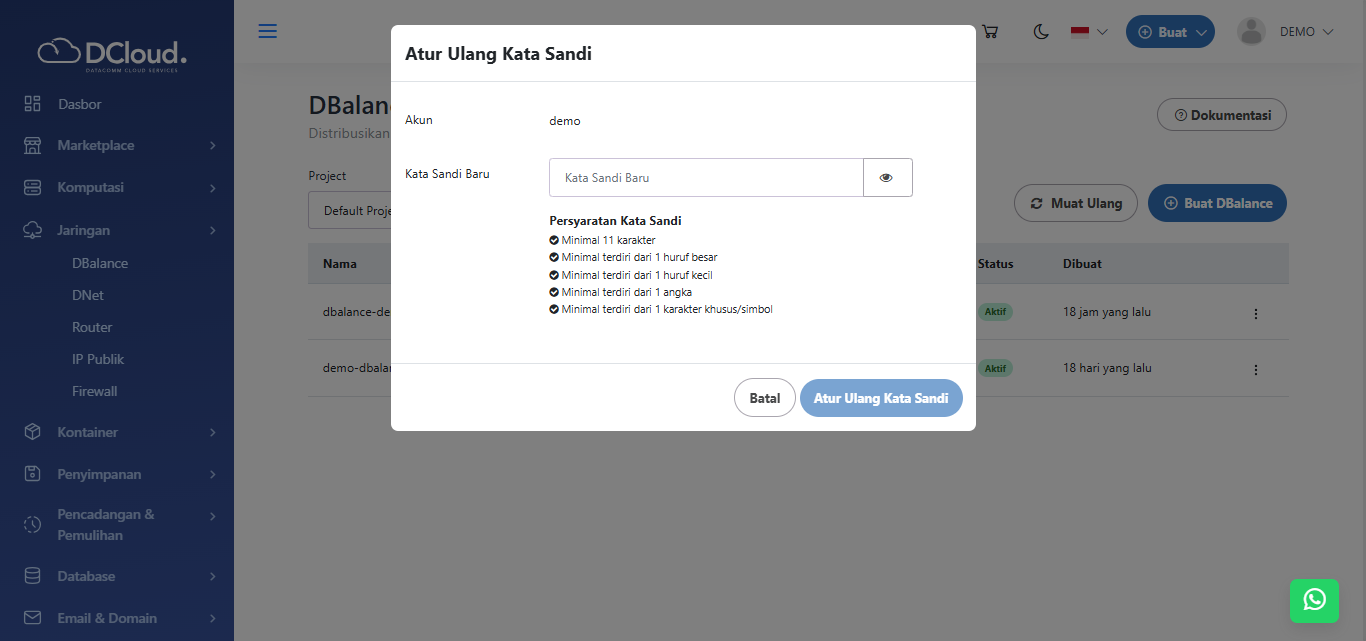Open the demo user avatar
This screenshot has width=1366, height=641.
tap(1251, 32)
